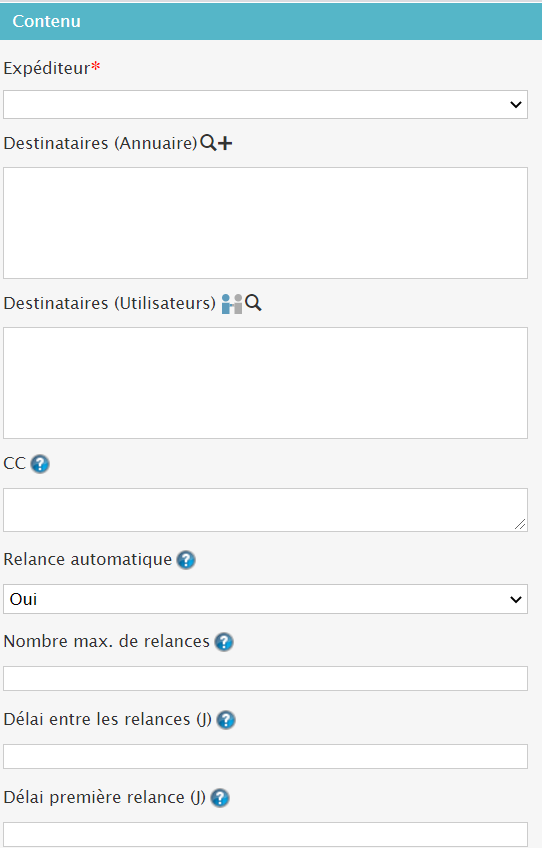The image size is (542, 850).
Task: Click the search icon beside Destinataires (Annuaire)
Action: 208,143
